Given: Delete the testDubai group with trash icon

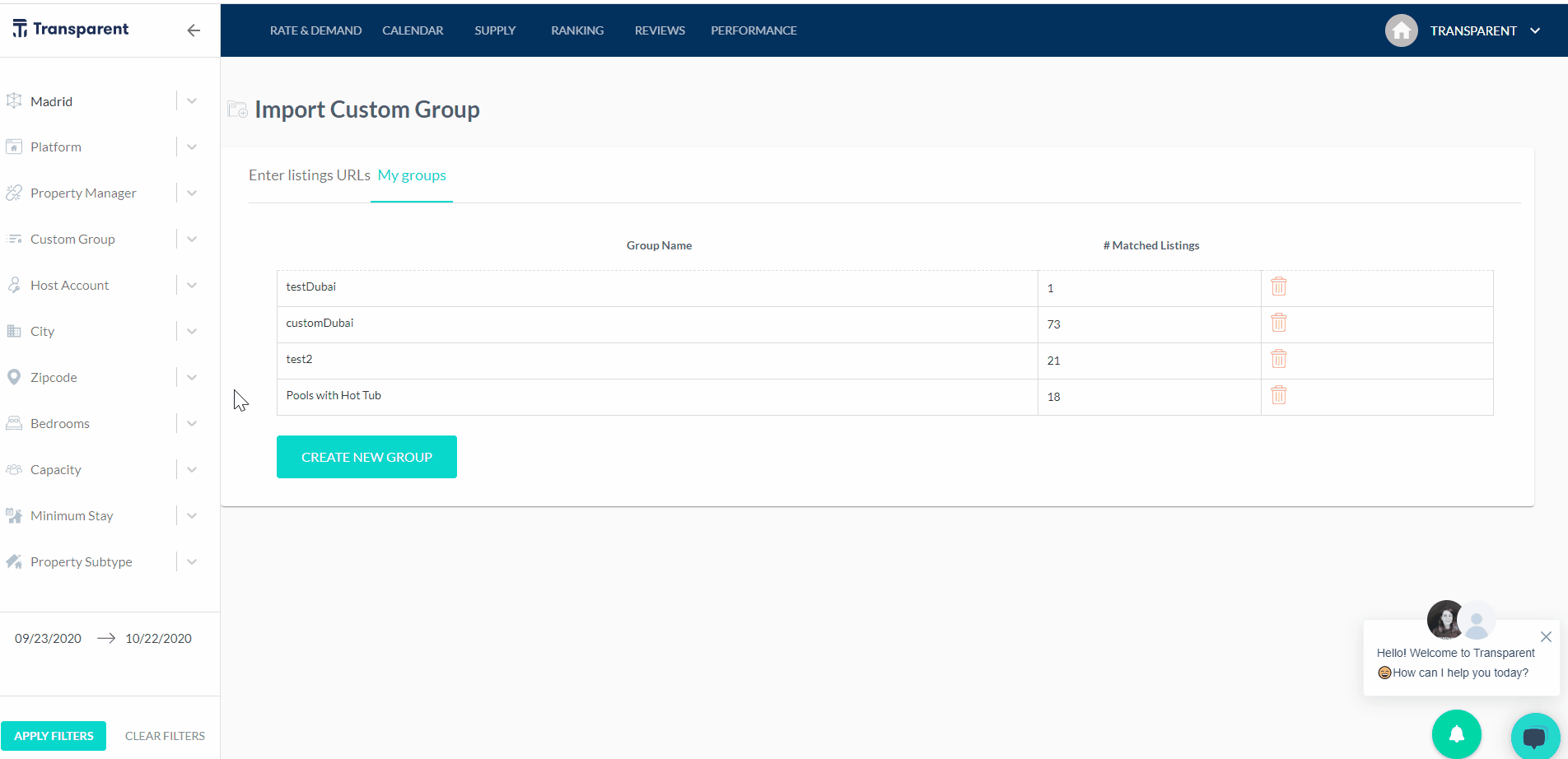Looking at the screenshot, I should coord(1278,286).
